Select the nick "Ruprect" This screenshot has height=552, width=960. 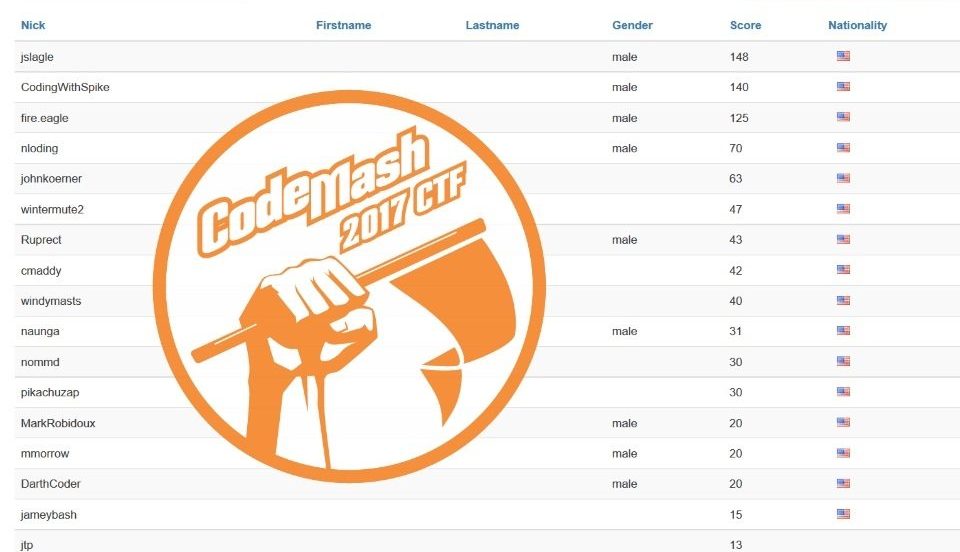pos(41,240)
